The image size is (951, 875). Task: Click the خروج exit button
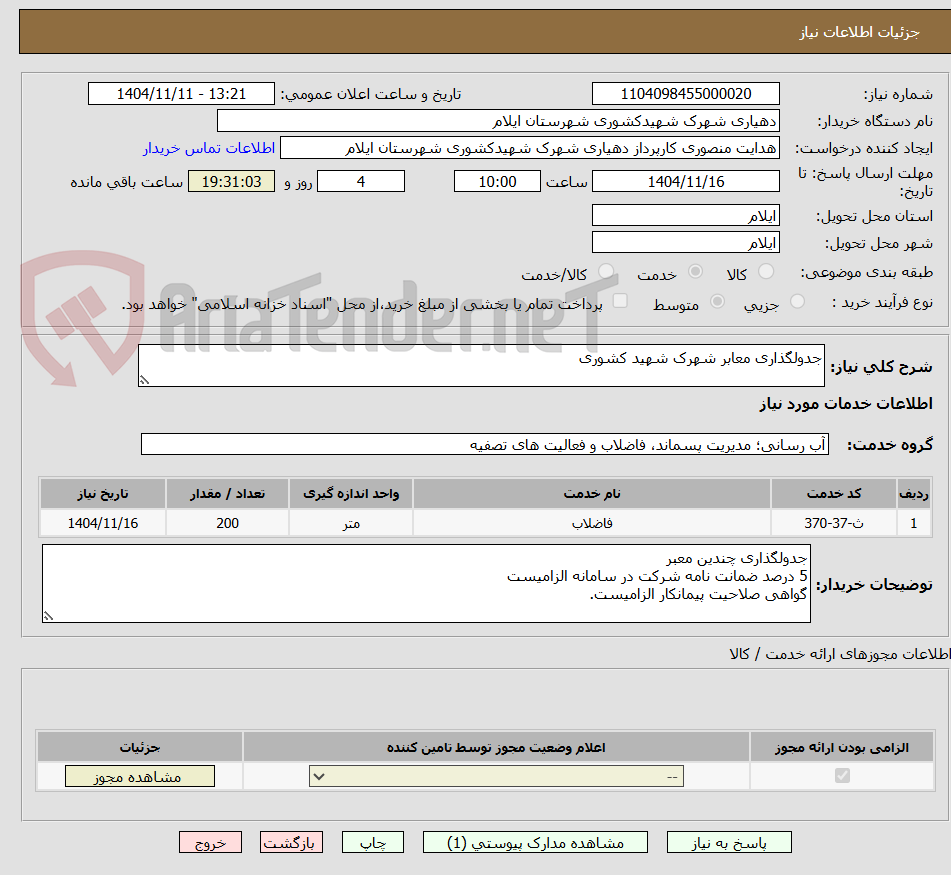click(210, 842)
